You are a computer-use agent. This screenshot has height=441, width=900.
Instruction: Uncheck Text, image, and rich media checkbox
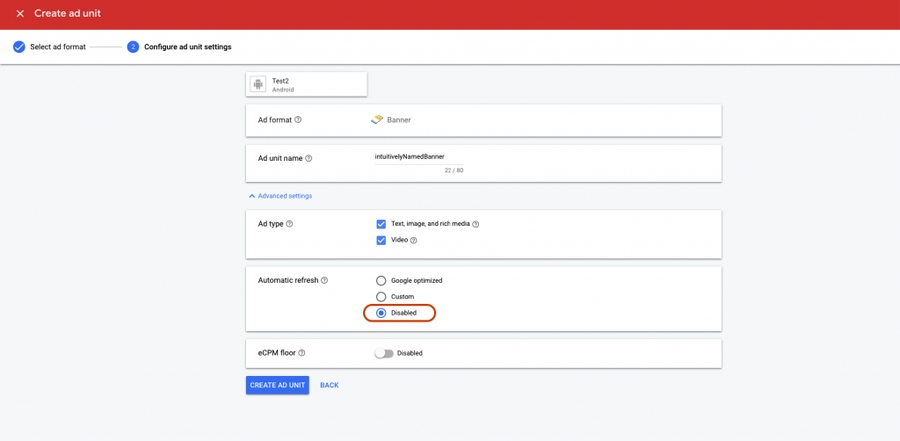tap(381, 224)
